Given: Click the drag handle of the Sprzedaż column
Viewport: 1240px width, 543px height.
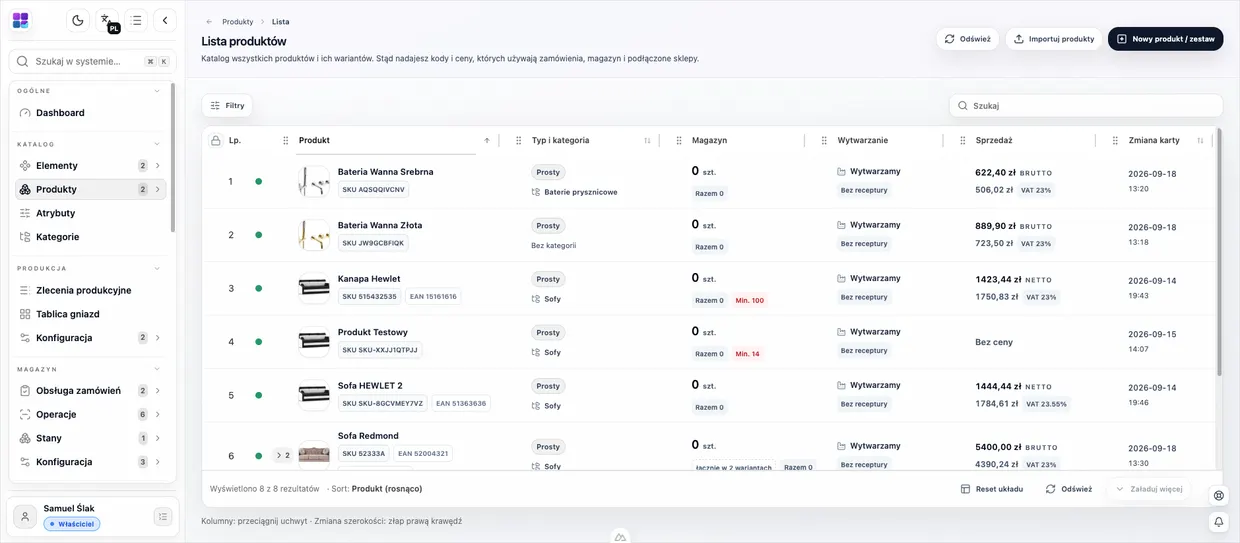Looking at the screenshot, I should (963, 141).
